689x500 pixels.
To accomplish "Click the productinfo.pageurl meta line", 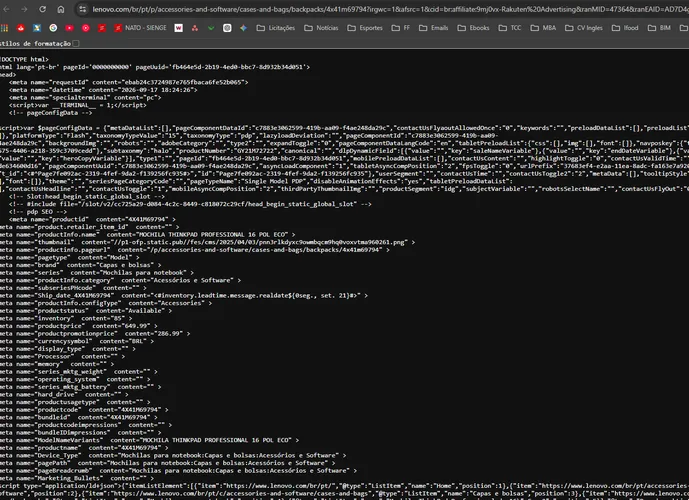I will 195,250.
